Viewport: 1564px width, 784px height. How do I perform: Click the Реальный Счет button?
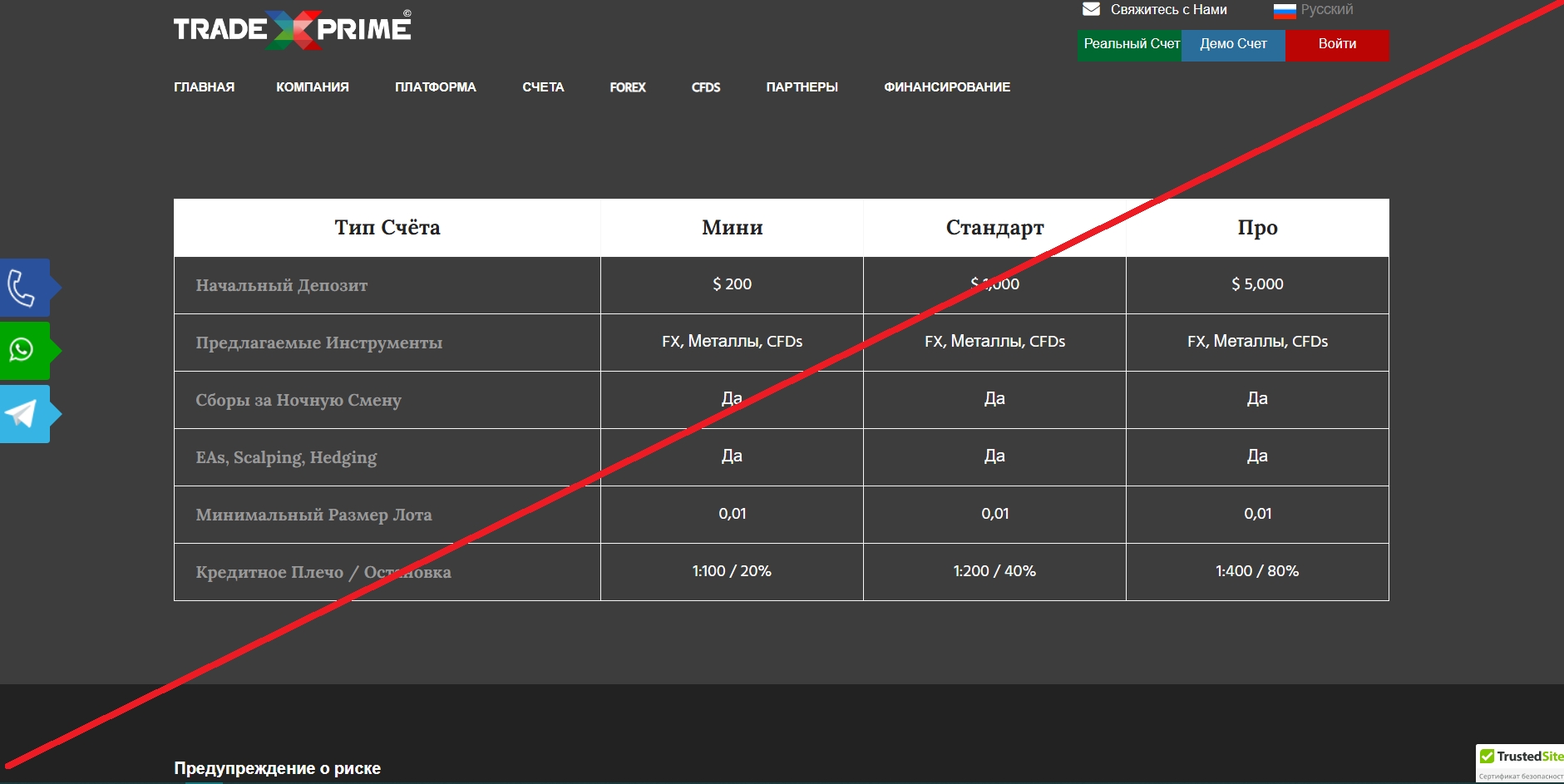(x=1129, y=45)
